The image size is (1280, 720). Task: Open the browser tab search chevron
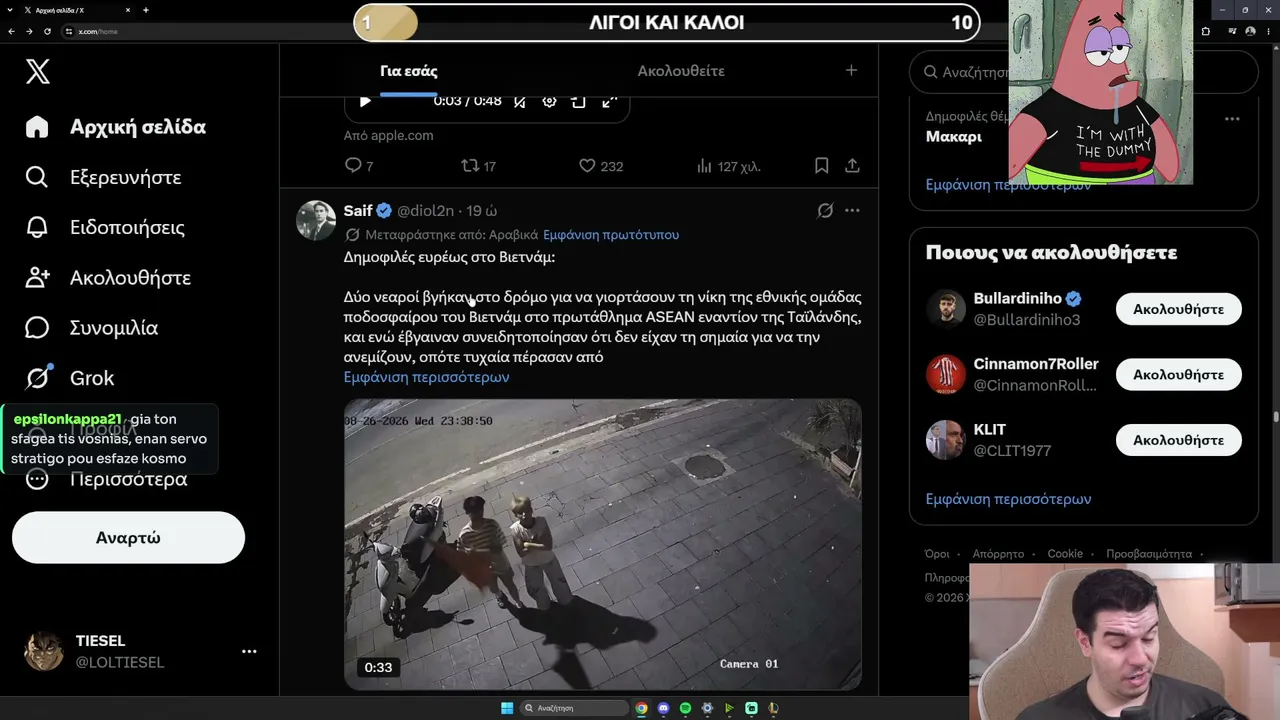coord(11,10)
